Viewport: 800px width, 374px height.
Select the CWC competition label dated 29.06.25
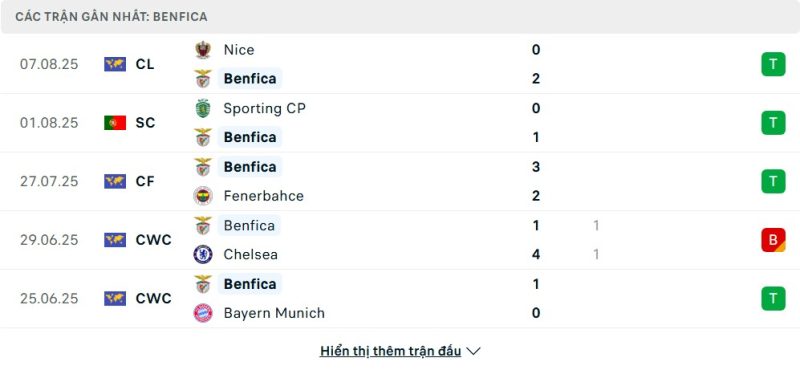154,240
